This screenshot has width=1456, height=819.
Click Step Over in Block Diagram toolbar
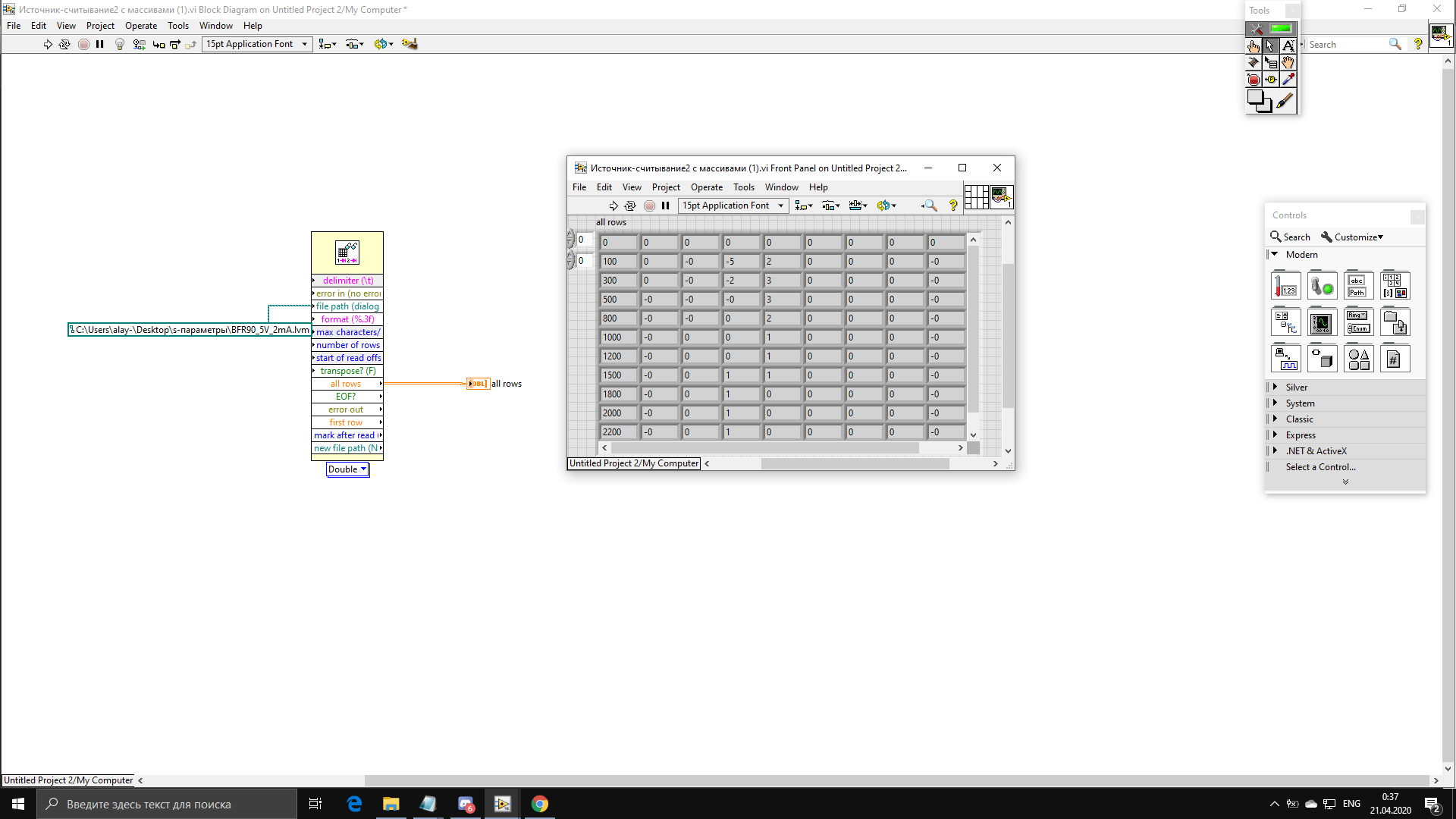(175, 44)
